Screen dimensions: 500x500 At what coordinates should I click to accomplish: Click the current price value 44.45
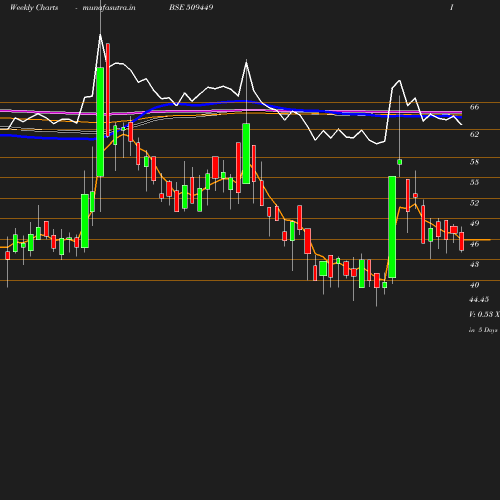(x=479, y=299)
